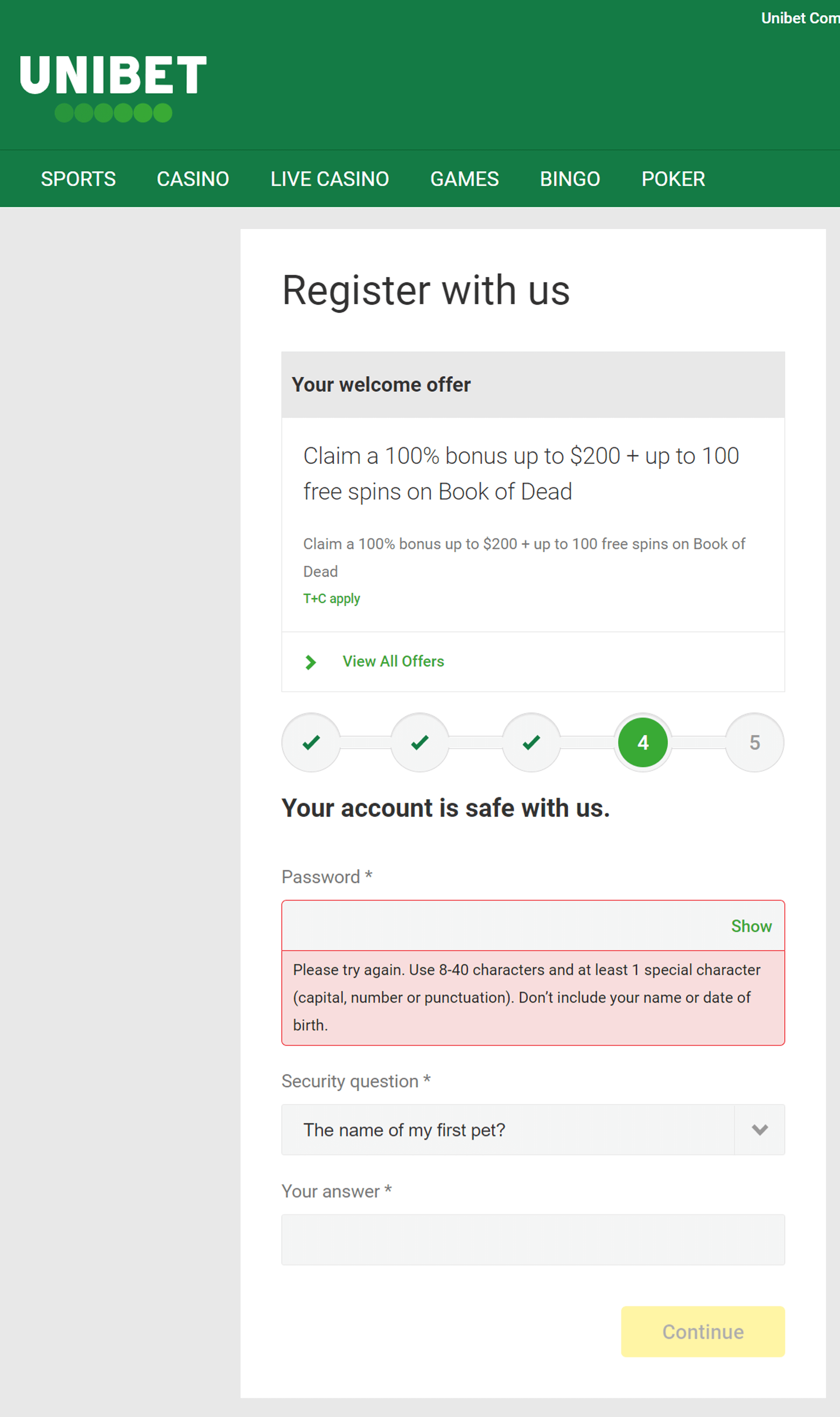Open the Poker section

point(673,179)
